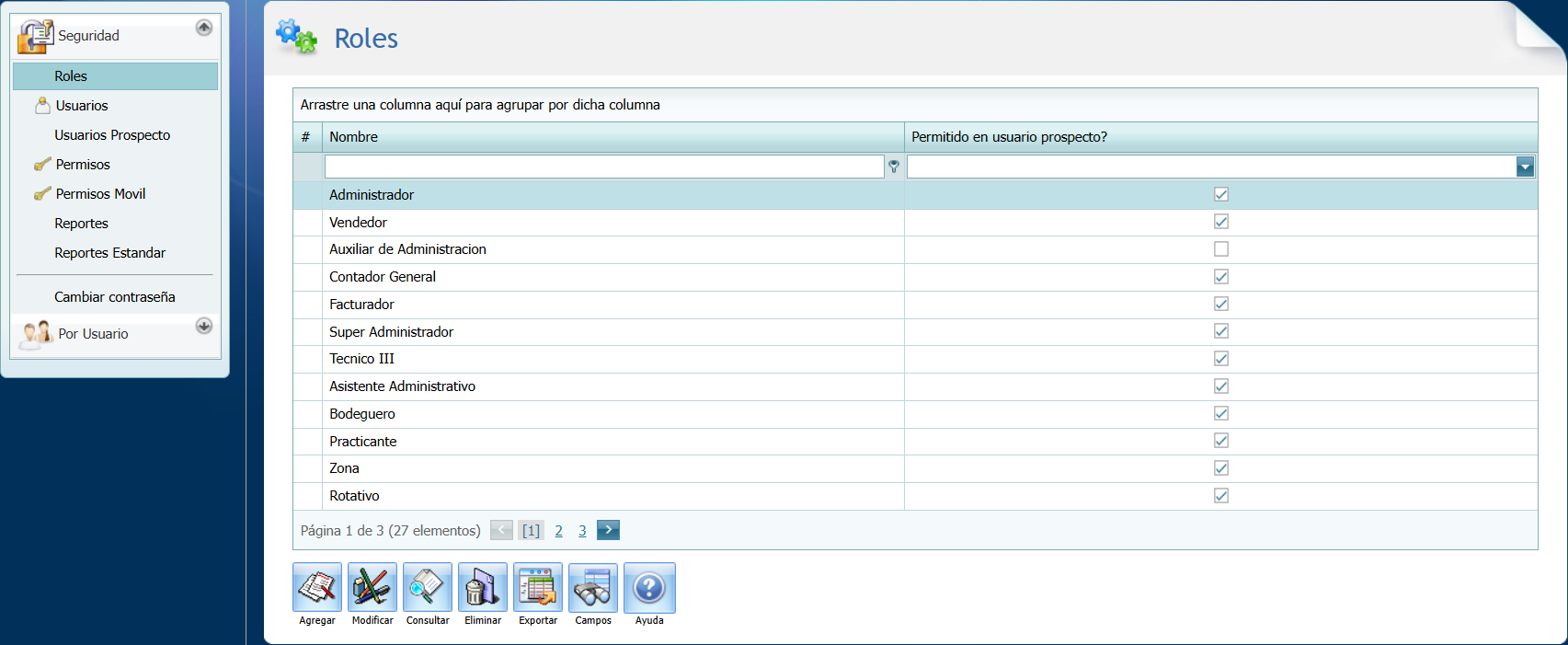Open Usuarios in the sidebar menu

pyautogui.click(x=82, y=106)
